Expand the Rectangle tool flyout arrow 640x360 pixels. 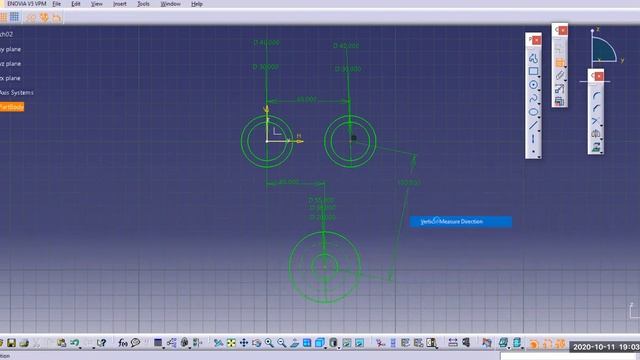pos(539,76)
